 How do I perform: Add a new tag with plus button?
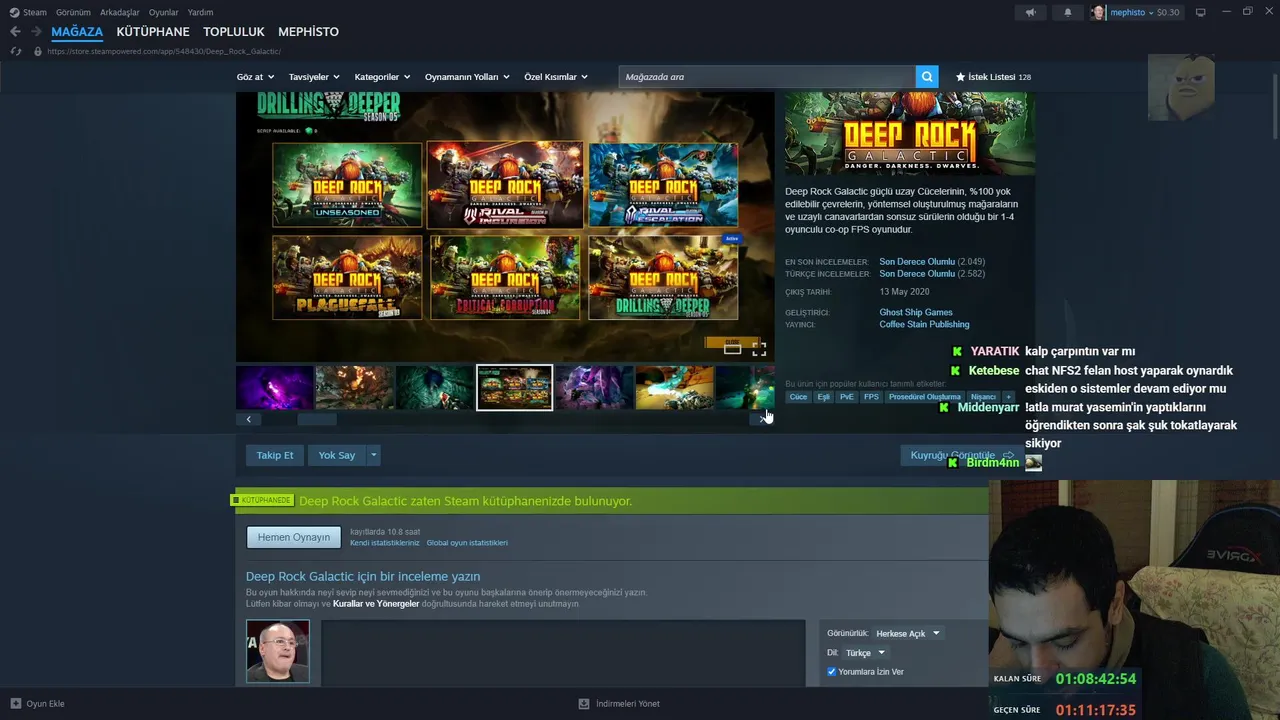click(x=1008, y=397)
